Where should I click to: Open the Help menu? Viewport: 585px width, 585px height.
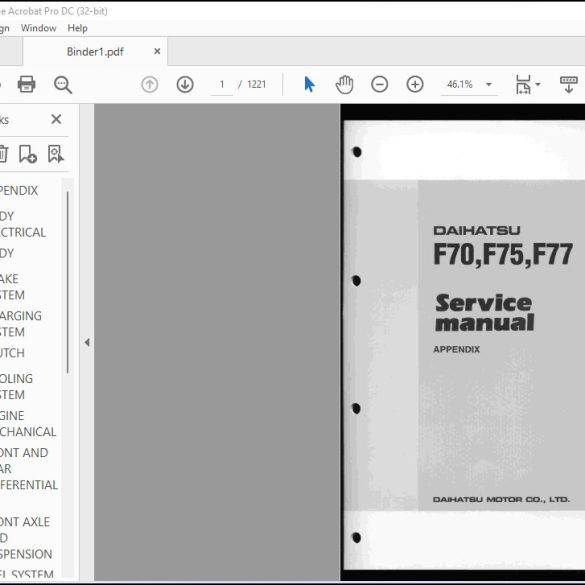click(x=78, y=28)
